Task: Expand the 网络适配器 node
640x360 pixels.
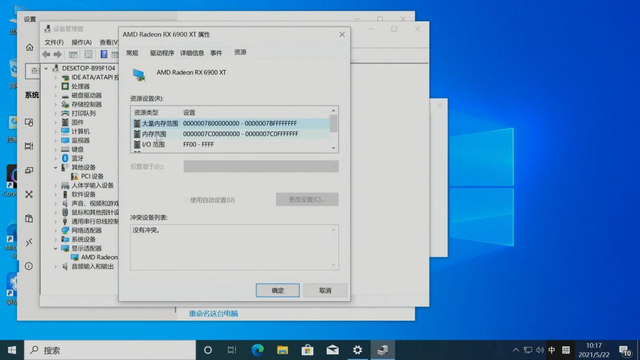Action: click(x=56, y=230)
